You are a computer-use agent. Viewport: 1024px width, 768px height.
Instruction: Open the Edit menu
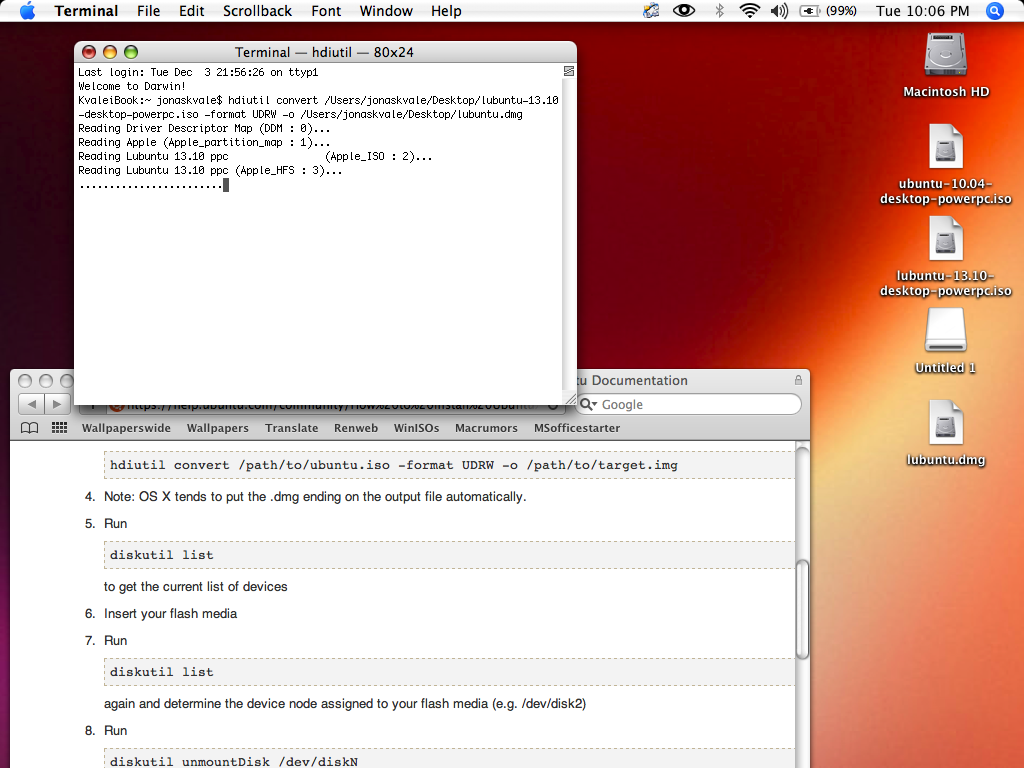click(191, 11)
